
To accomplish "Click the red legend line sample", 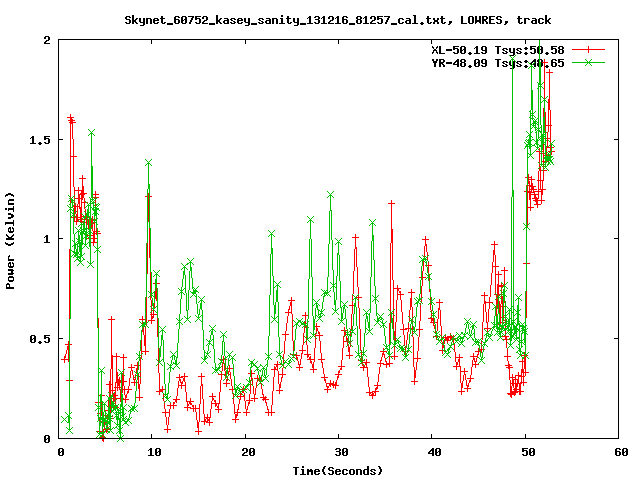I will (x=588, y=50).
